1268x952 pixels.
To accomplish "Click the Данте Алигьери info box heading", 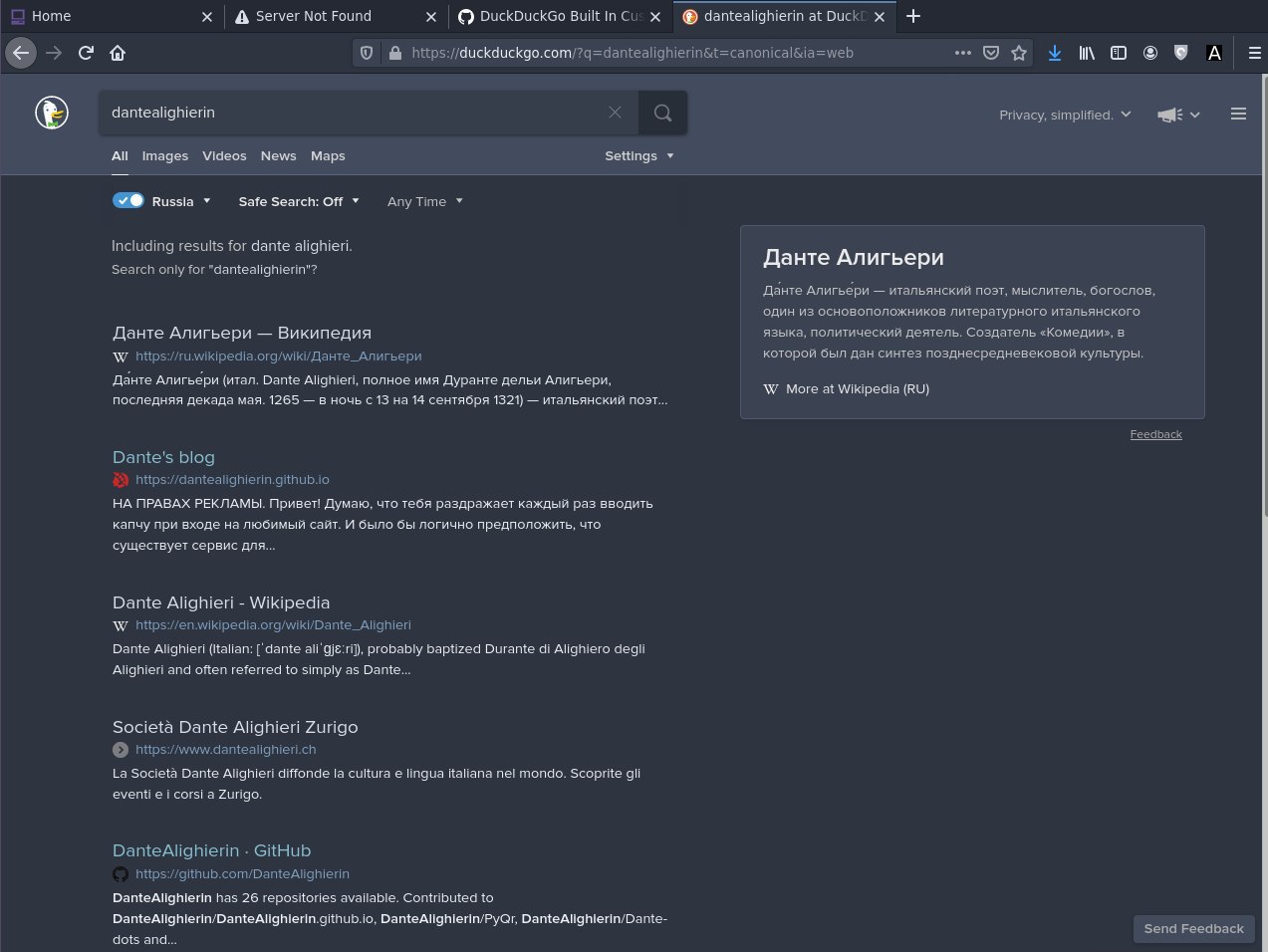I will pos(854,258).
